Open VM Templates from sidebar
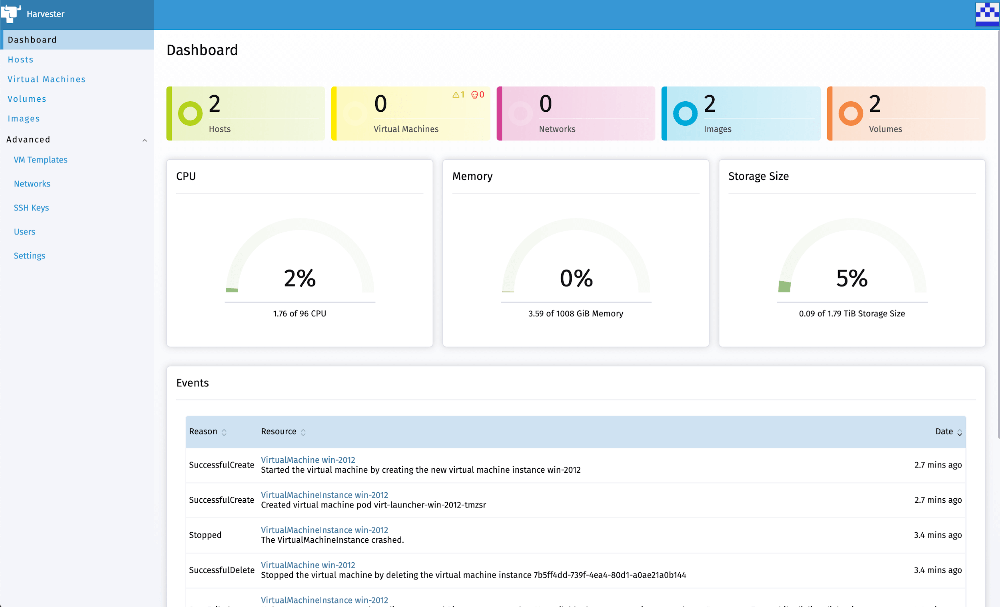The width and height of the screenshot is (1000, 608). pyautogui.click(x=40, y=160)
